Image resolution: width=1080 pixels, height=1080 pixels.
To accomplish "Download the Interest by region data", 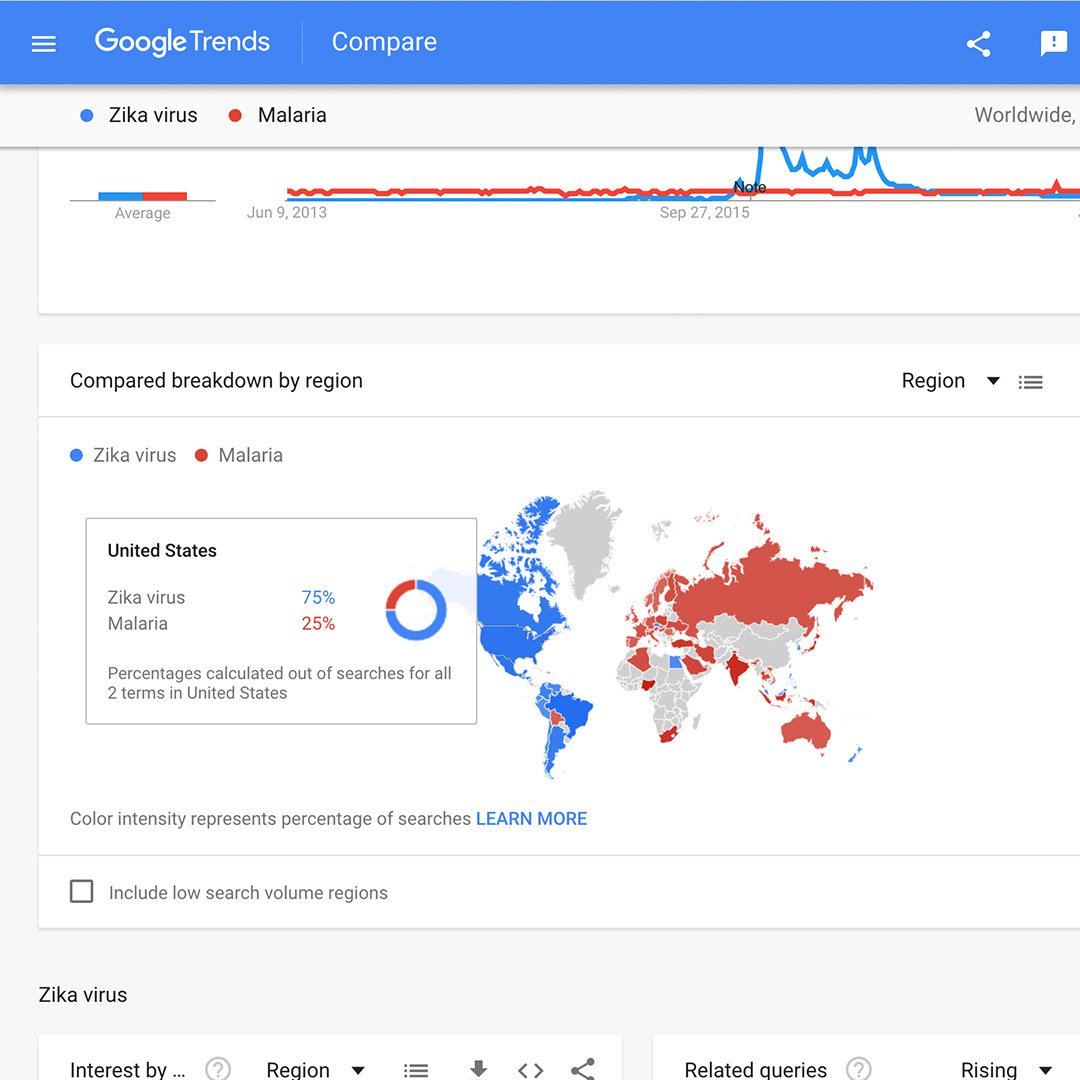I will (478, 1069).
